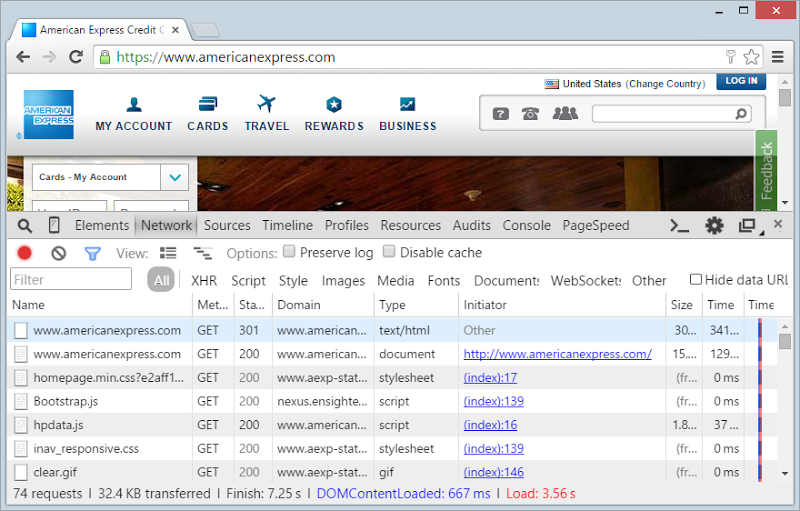Open the Chrome hamburger menu
Screen dimensions: 800x511
778,57
